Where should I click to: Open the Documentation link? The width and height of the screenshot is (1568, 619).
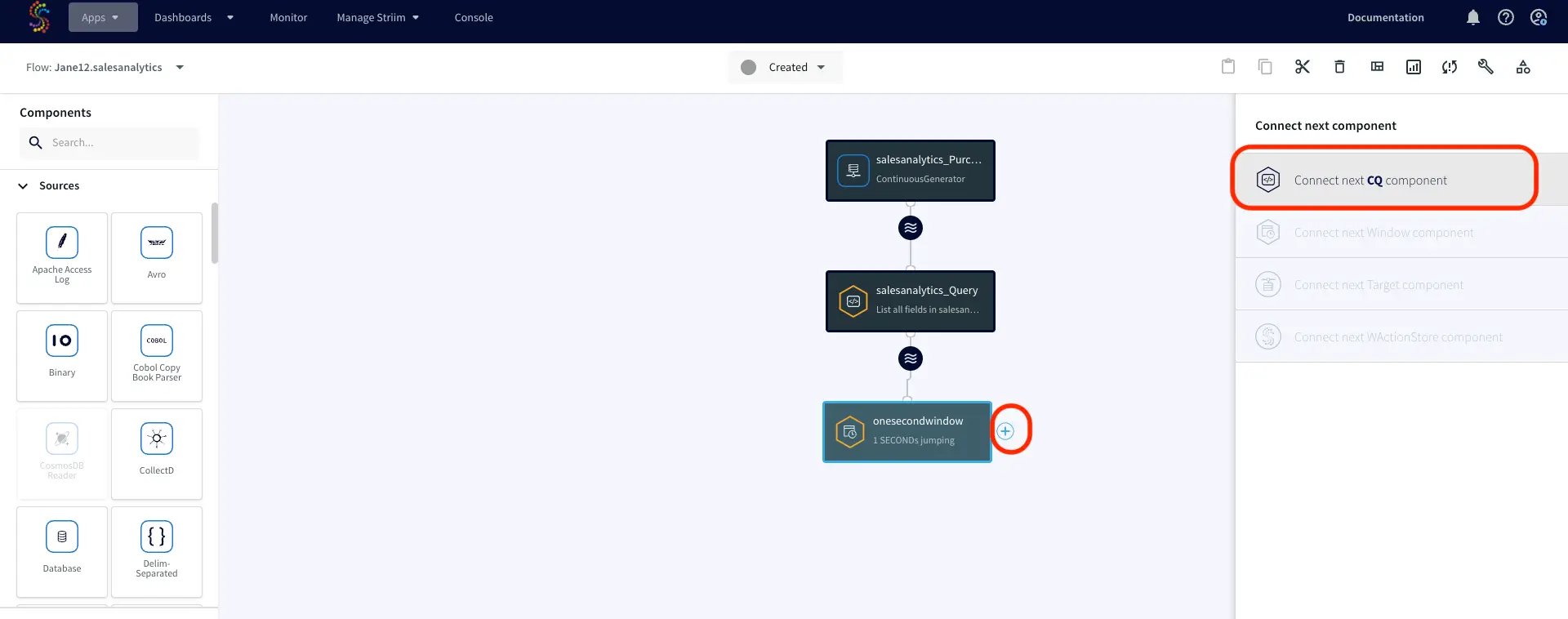1385,17
